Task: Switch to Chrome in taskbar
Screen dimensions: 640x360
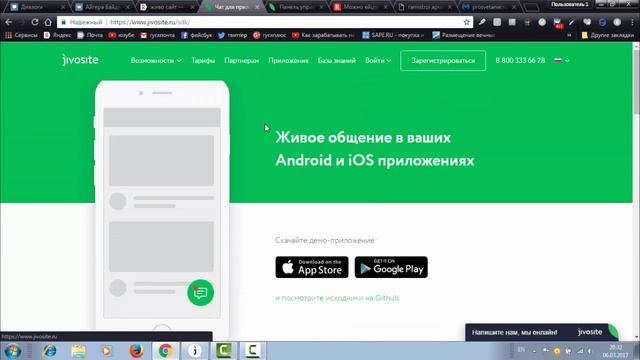Action: pyautogui.click(x=165, y=351)
